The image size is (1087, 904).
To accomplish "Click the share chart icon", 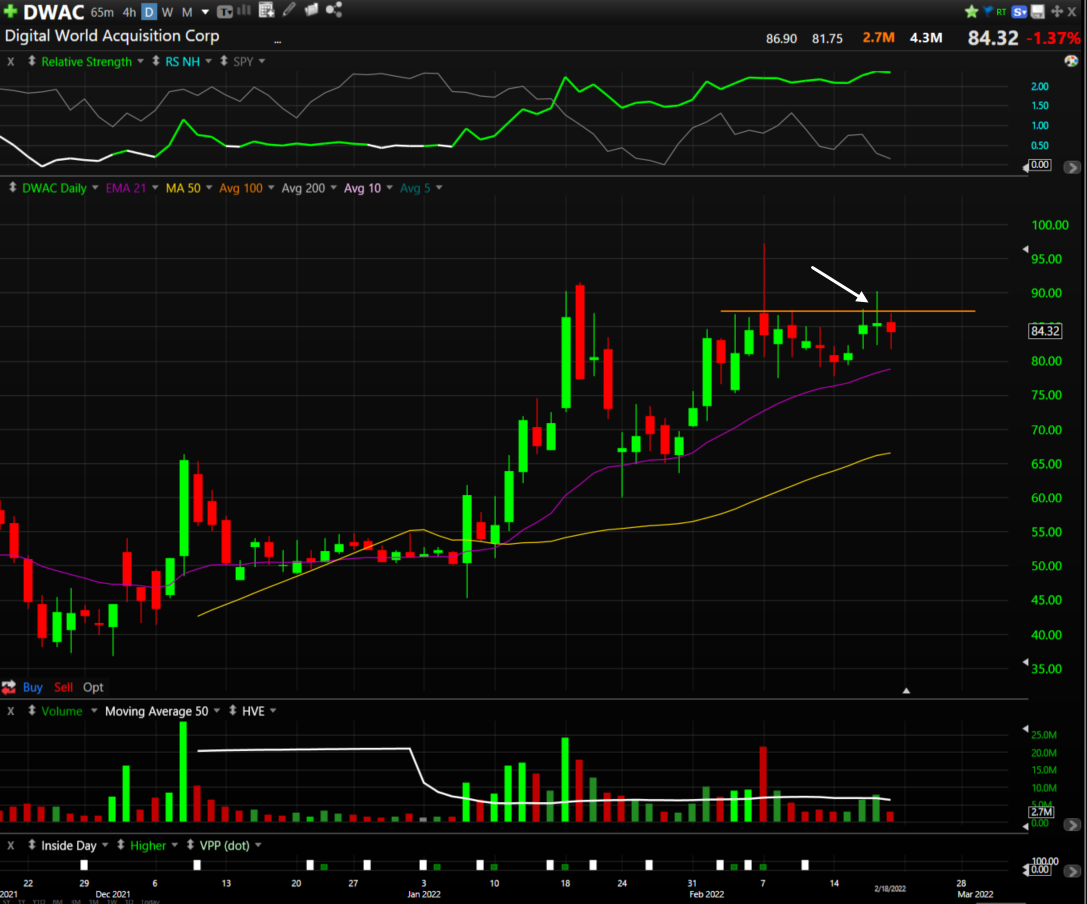I will tap(334, 10).
